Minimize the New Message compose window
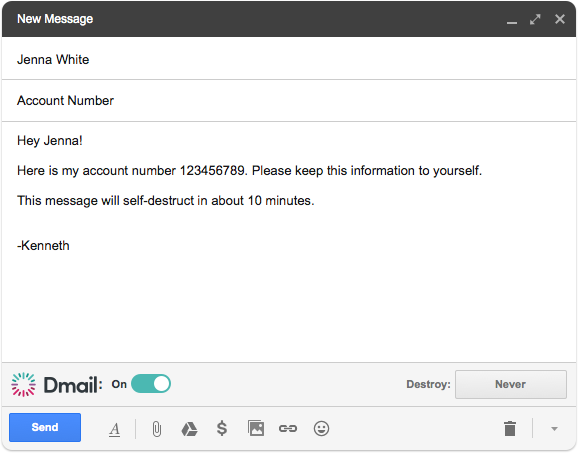 pyautogui.click(x=512, y=20)
